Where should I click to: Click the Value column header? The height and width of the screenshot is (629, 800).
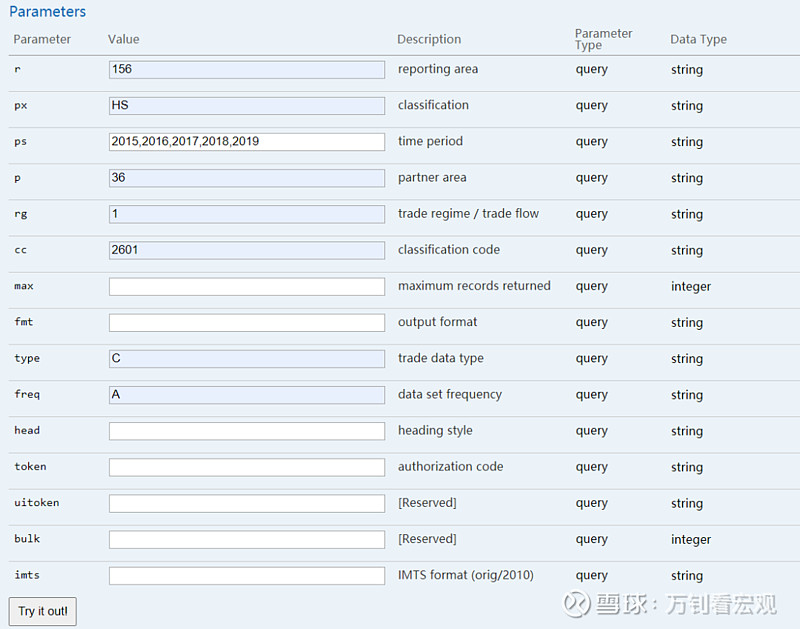(123, 39)
